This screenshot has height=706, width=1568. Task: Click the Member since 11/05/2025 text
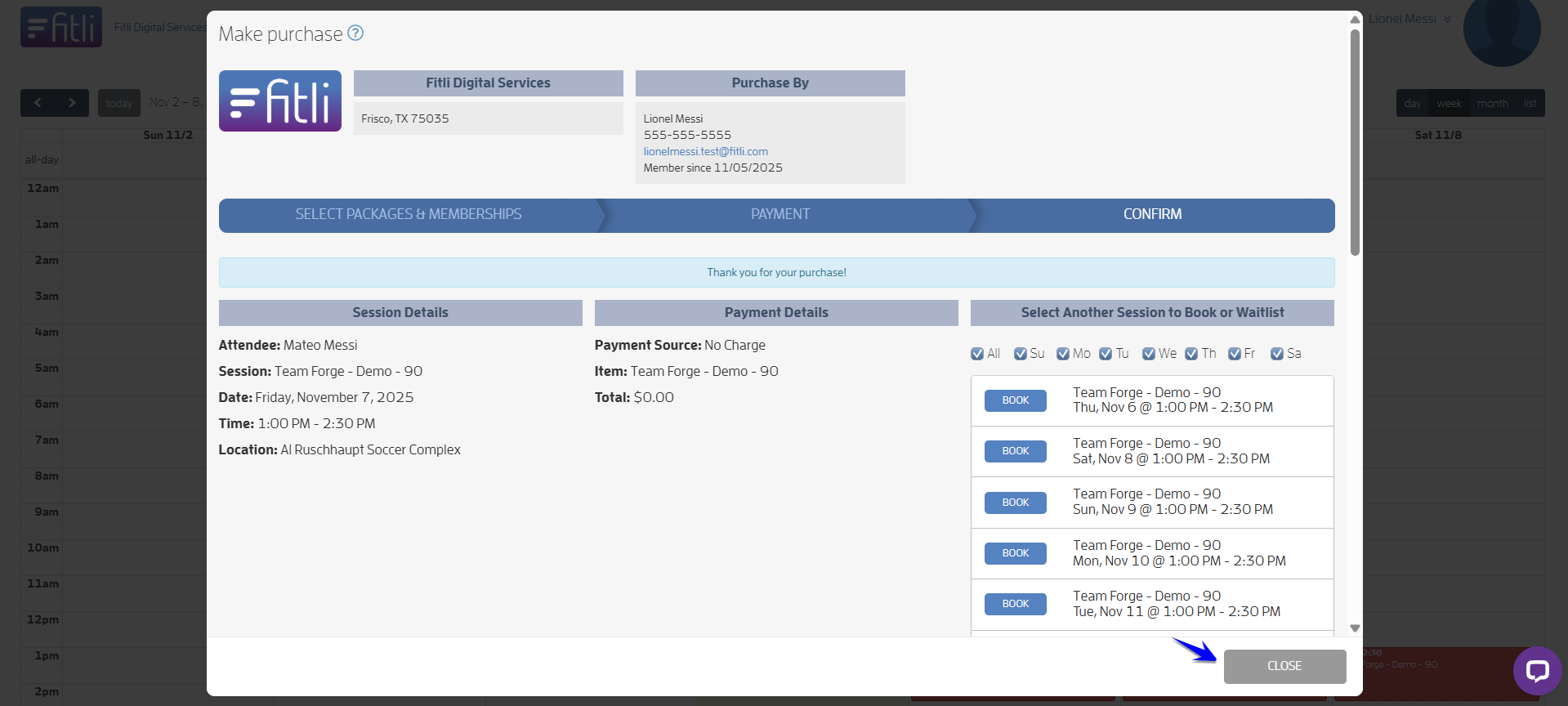point(713,168)
